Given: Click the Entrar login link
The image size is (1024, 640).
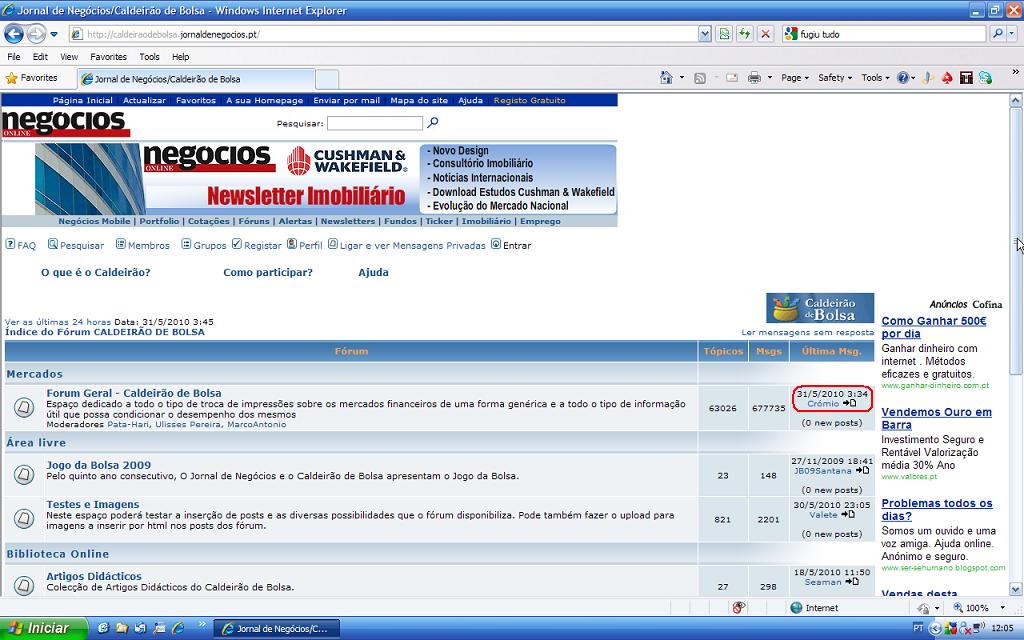Looking at the screenshot, I should point(511,245).
